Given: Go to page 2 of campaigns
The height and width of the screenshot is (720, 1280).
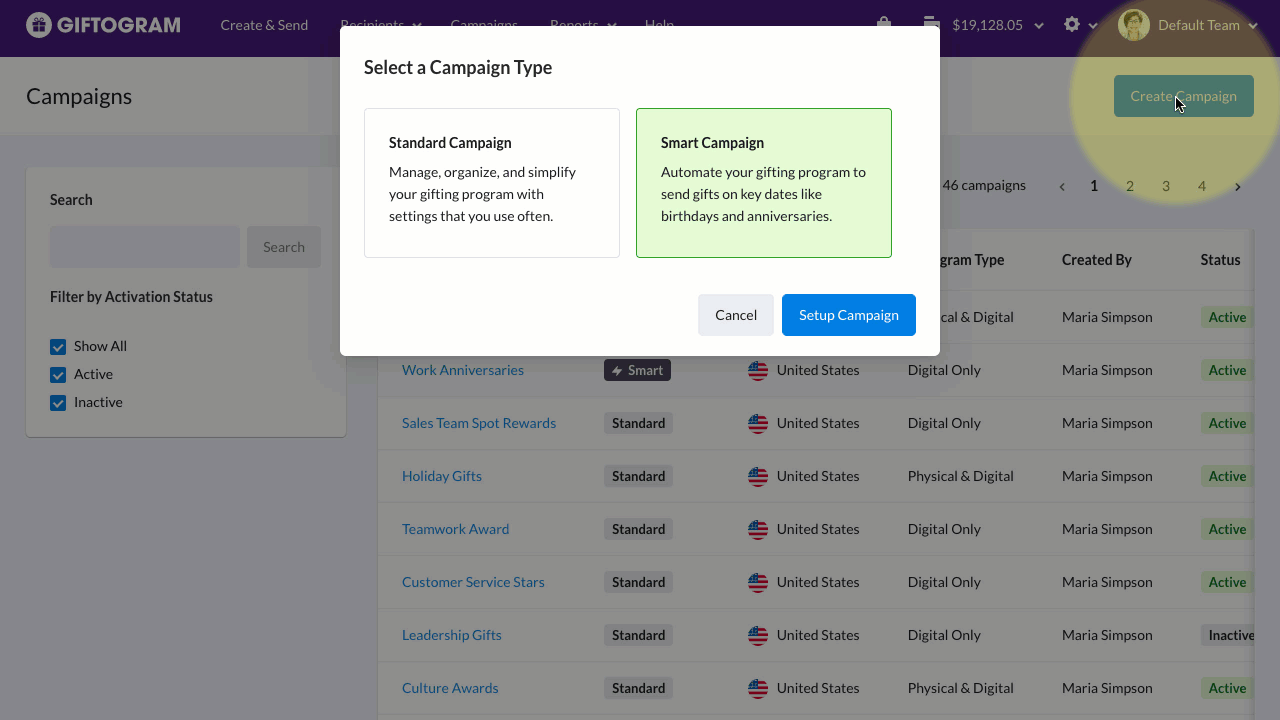Looking at the screenshot, I should (x=1130, y=186).
